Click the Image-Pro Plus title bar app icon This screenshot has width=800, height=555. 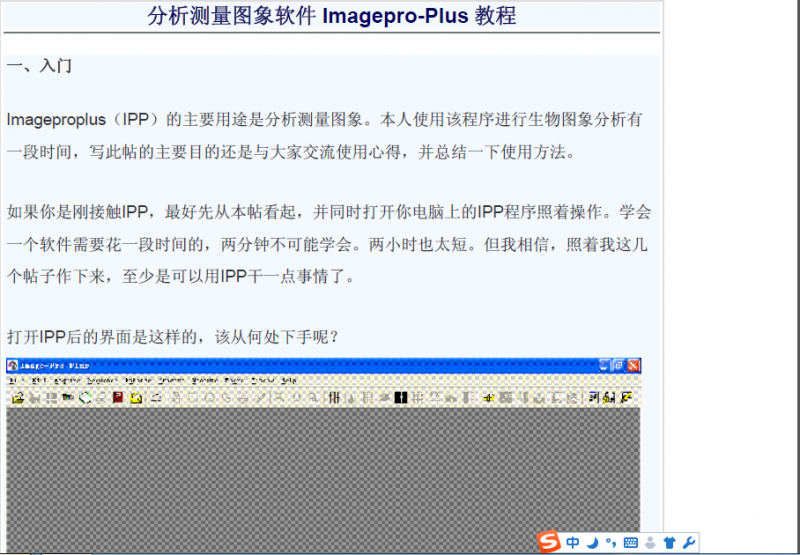(x=12, y=366)
